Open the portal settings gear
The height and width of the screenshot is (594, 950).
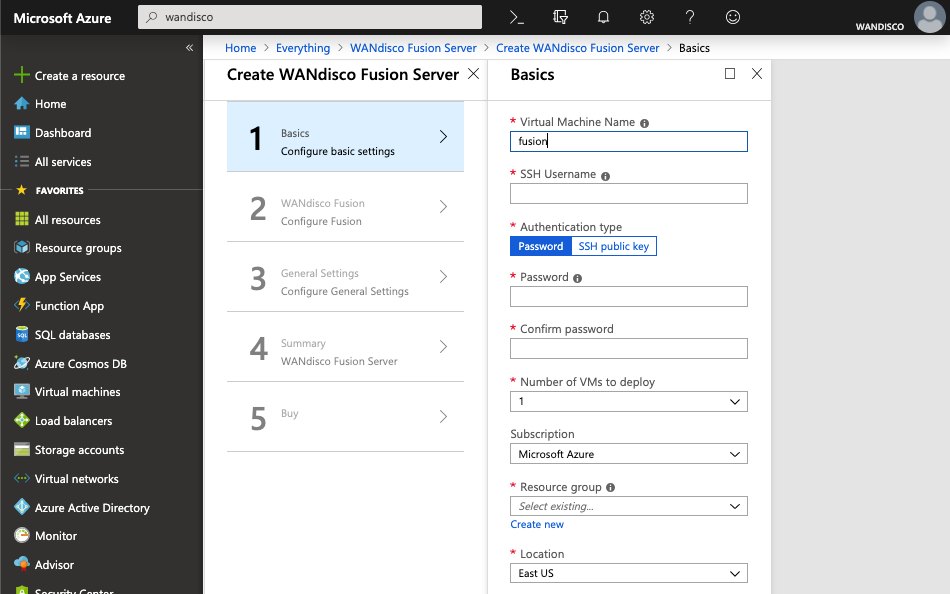click(646, 17)
